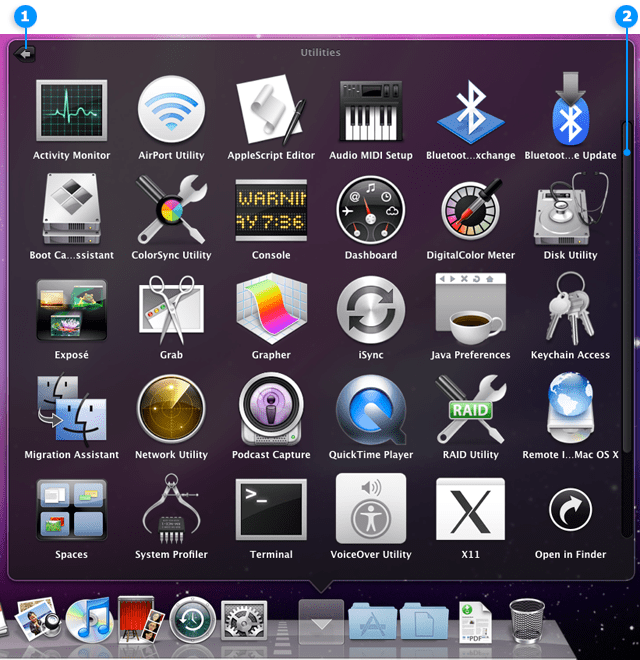Launch Keychain Access
Screen dimensions: 640x660
tap(571, 309)
